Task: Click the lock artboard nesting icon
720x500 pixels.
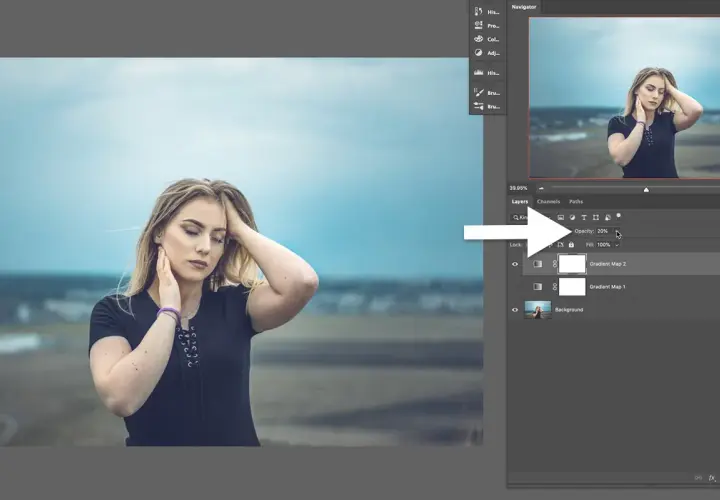Action: pyautogui.click(x=560, y=245)
